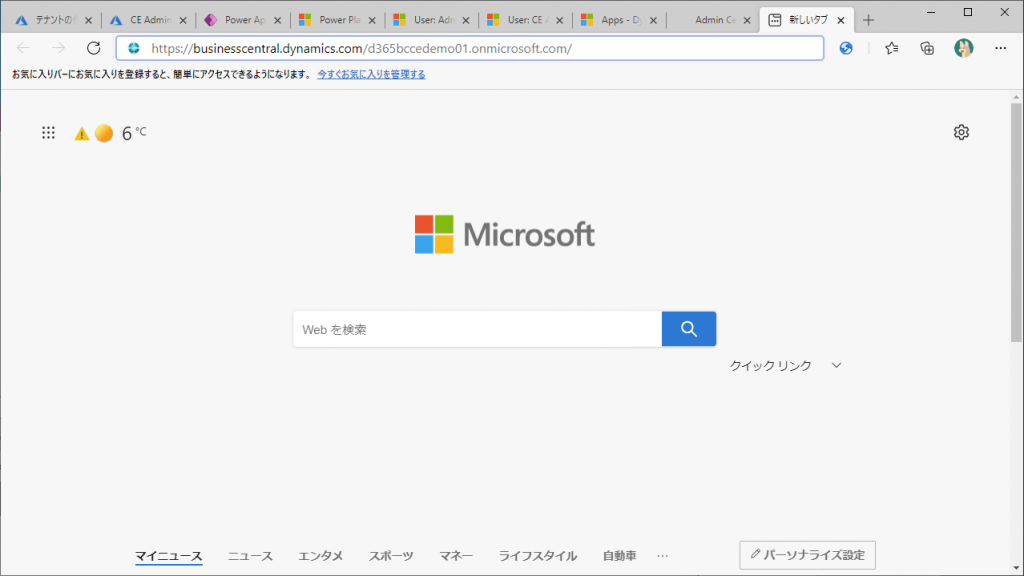Screen dimensions: 1024x576
Task: Close the CE Admin tab
Action: click(x=183, y=20)
